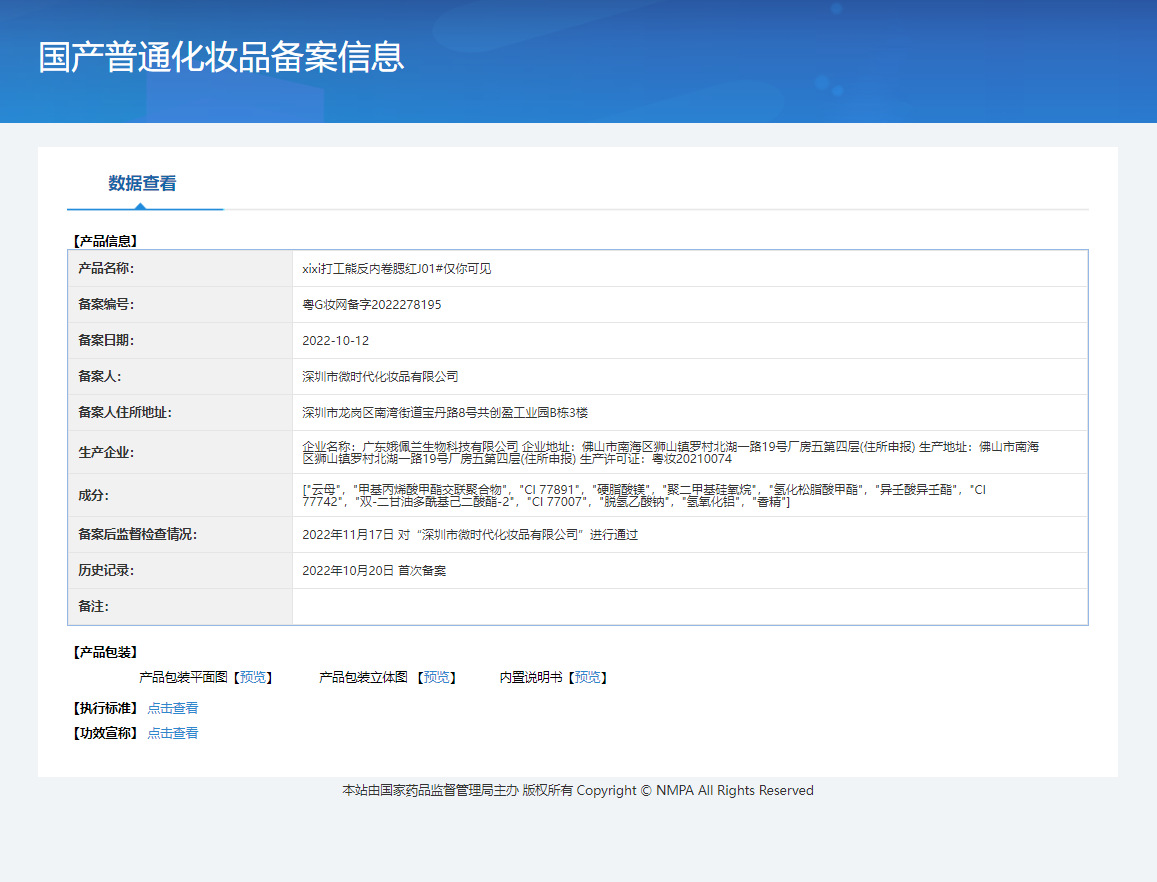Click the filing date 2022-10-12
Viewport: 1157px width, 882px height.
pos(335,341)
